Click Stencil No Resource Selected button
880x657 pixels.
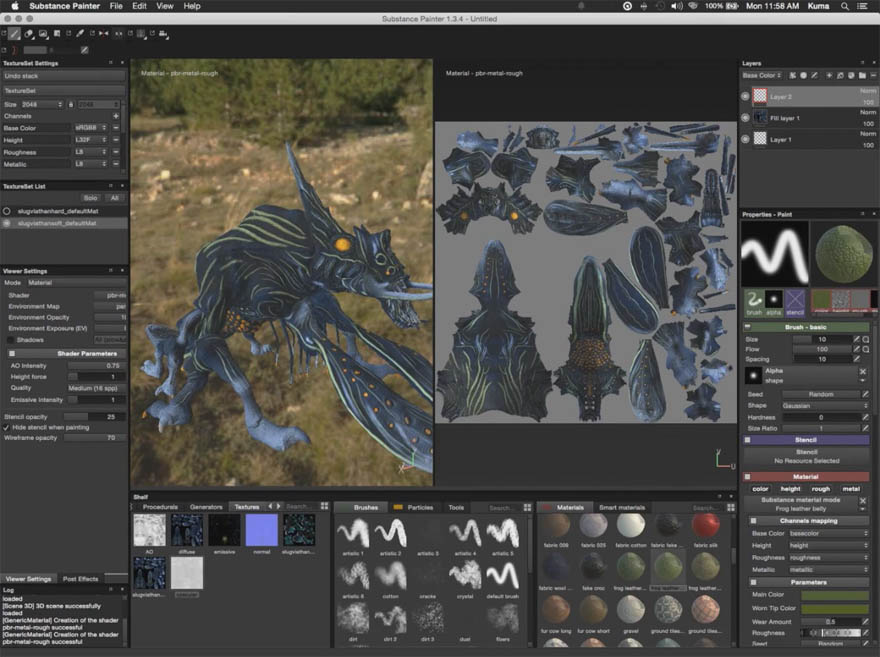tap(806, 456)
